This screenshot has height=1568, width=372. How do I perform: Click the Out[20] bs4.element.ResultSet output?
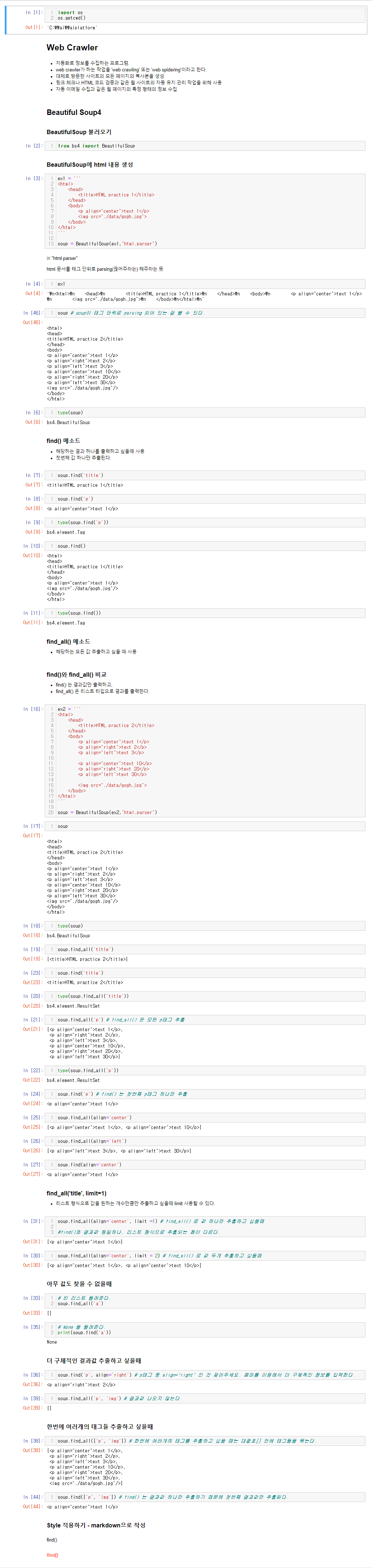tap(73, 1006)
